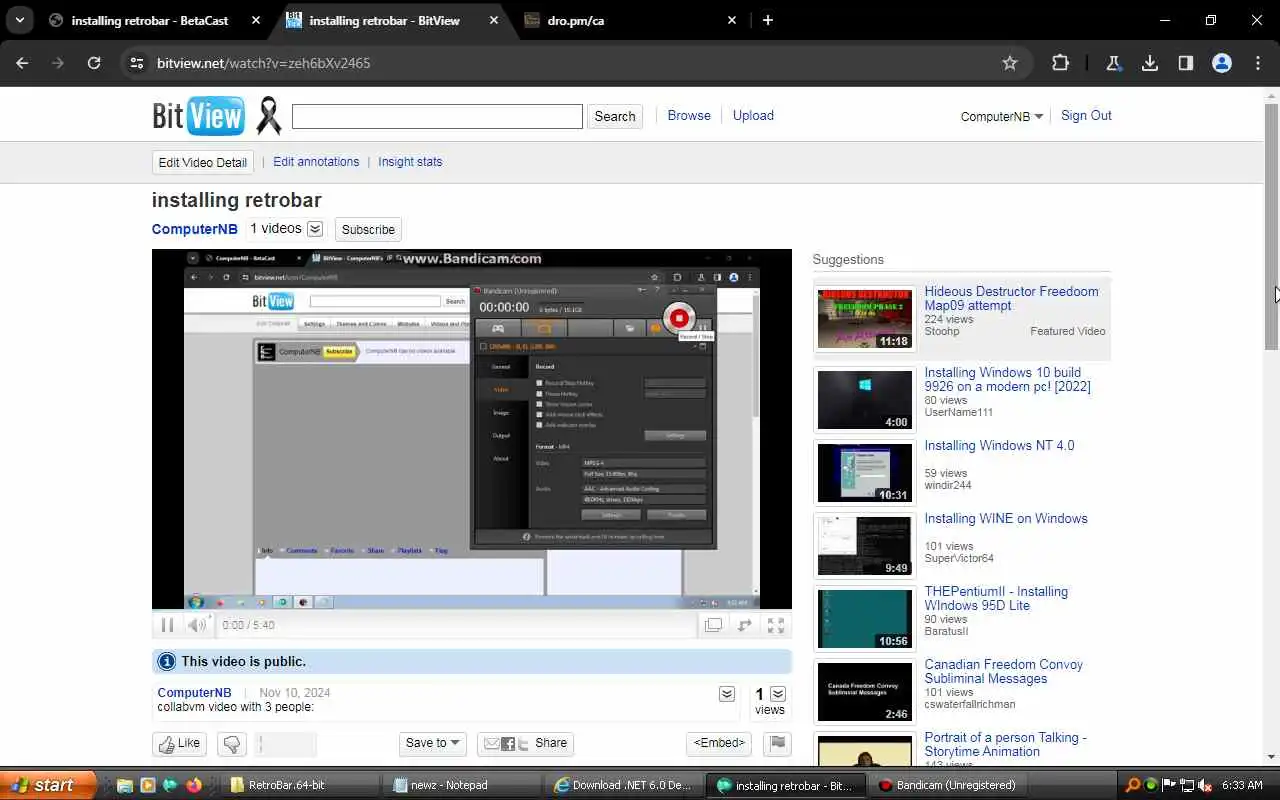The height and width of the screenshot is (800, 1280).
Task: Open the browser three-dot menu
Action: 1258,63
